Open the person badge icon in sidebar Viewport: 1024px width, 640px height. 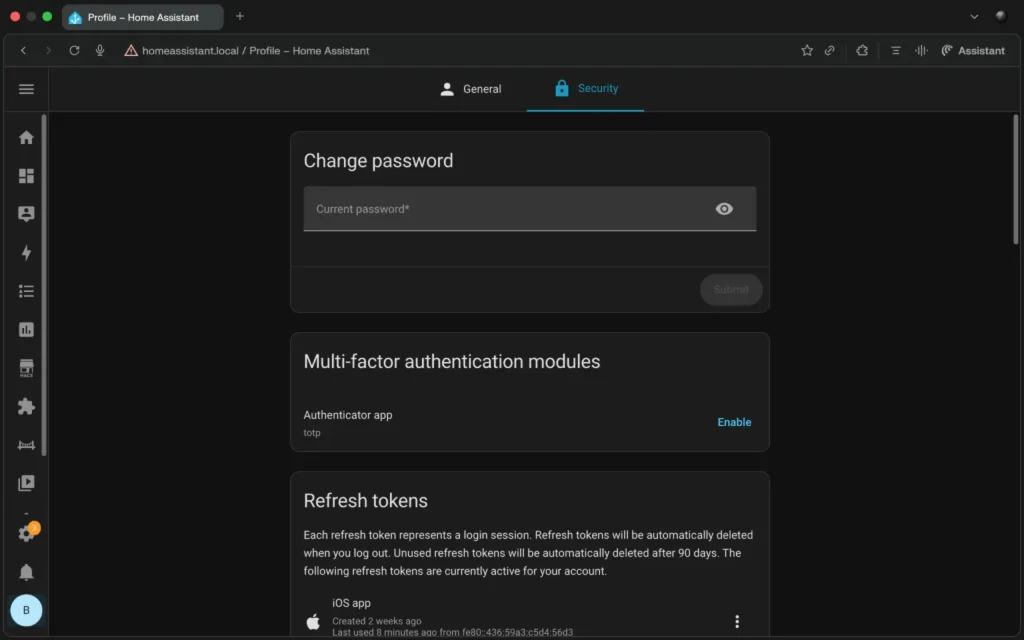tap(26, 214)
